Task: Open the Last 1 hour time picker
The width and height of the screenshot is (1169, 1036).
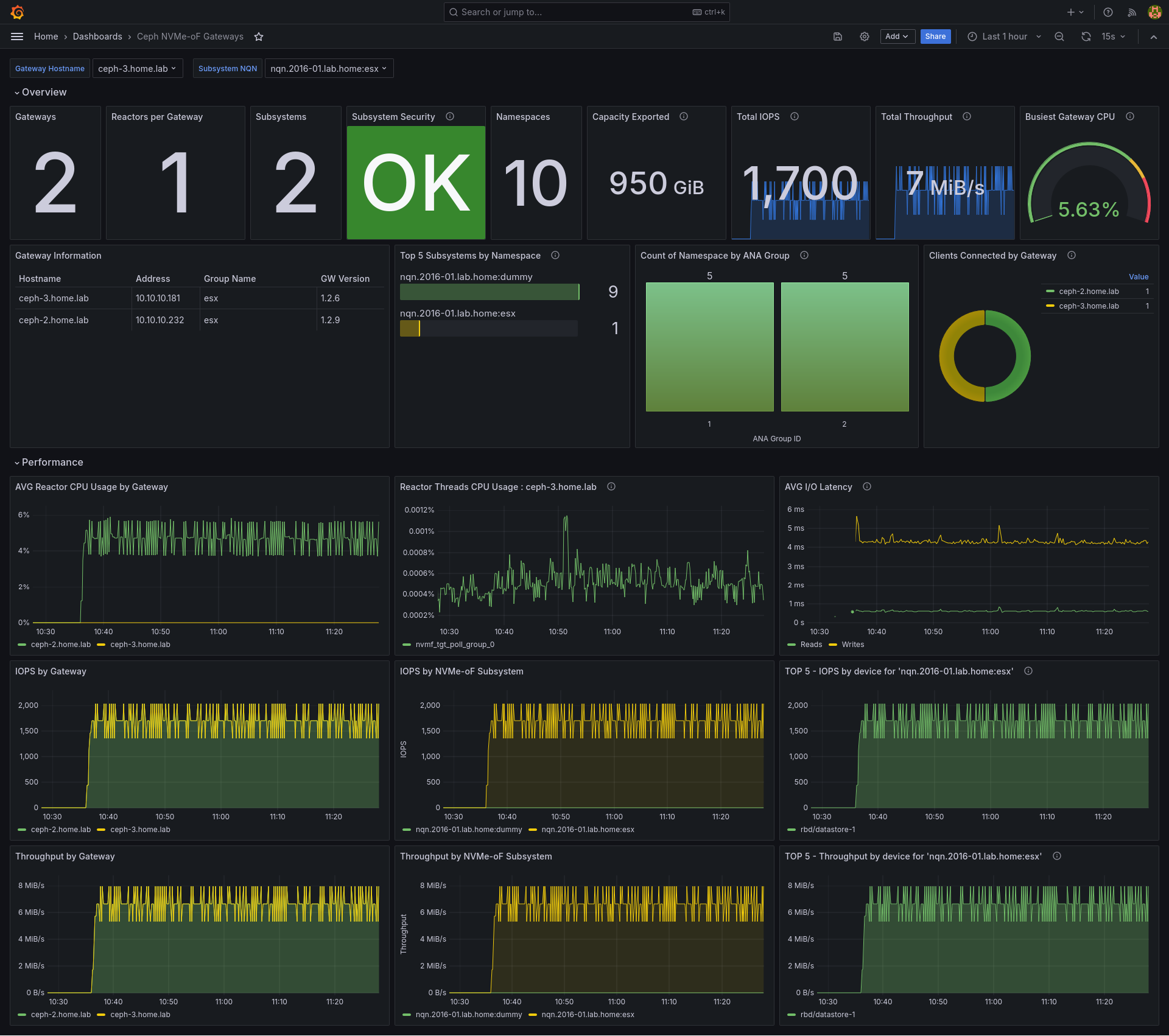Action: tap(1005, 37)
